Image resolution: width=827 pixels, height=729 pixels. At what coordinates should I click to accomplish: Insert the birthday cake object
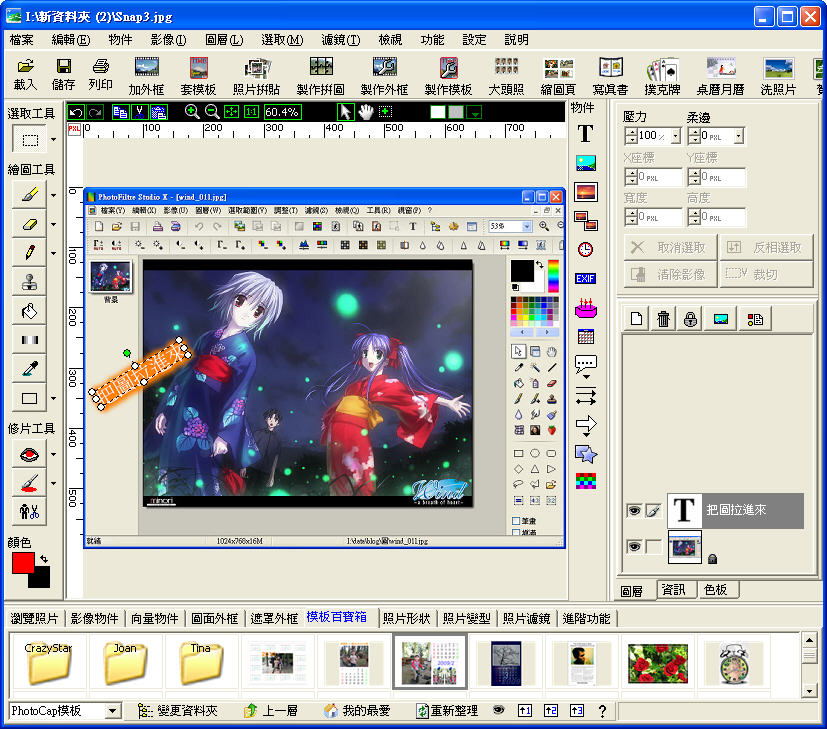(585, 308)
